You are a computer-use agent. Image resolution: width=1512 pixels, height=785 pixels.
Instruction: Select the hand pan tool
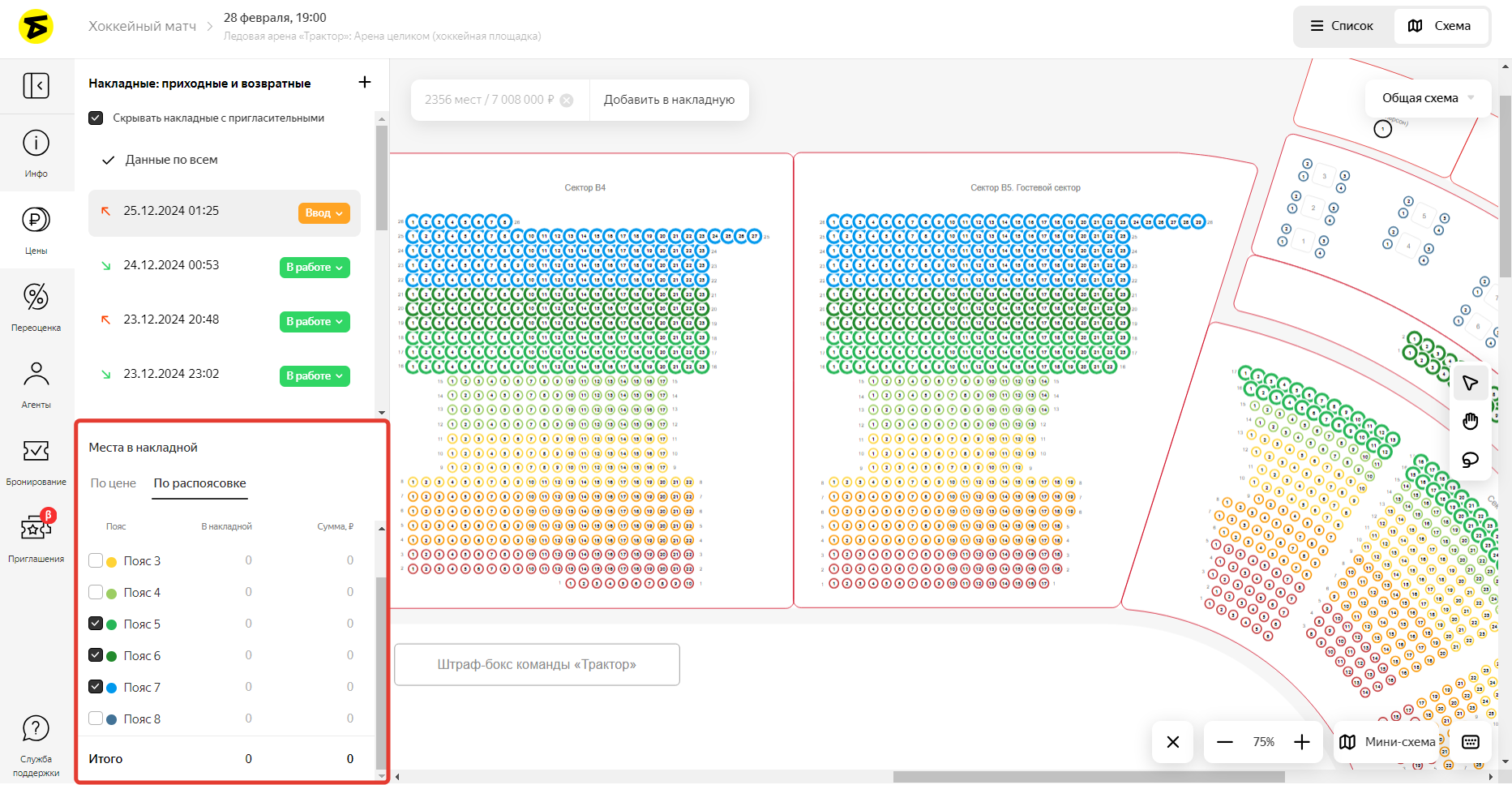[1470, 421]
